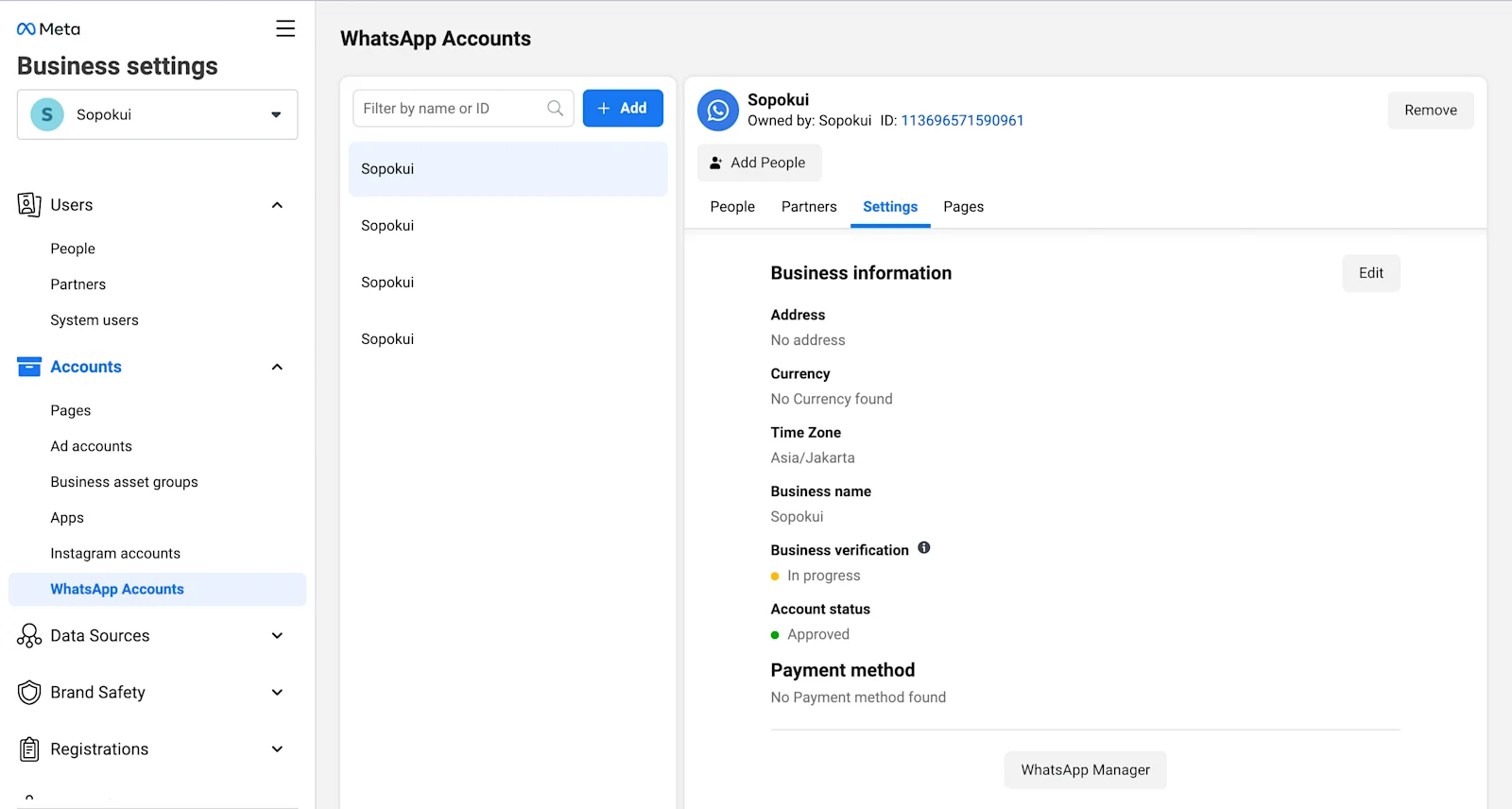Click the Add People button
This screenshot has height=809, width=1512.
pyautogui.click(x=760, y=163)
